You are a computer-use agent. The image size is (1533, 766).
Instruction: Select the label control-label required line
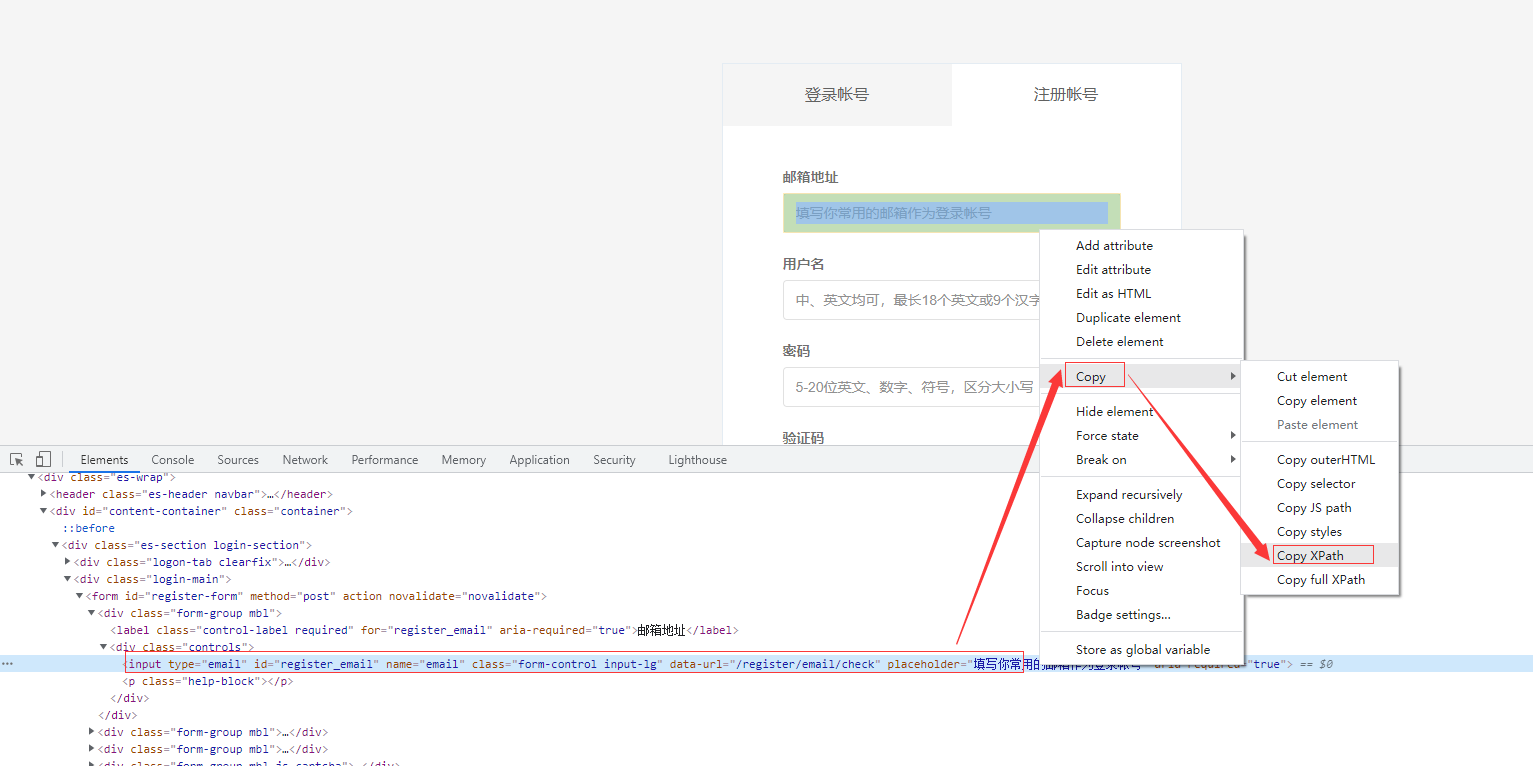[x=424, y=630]
